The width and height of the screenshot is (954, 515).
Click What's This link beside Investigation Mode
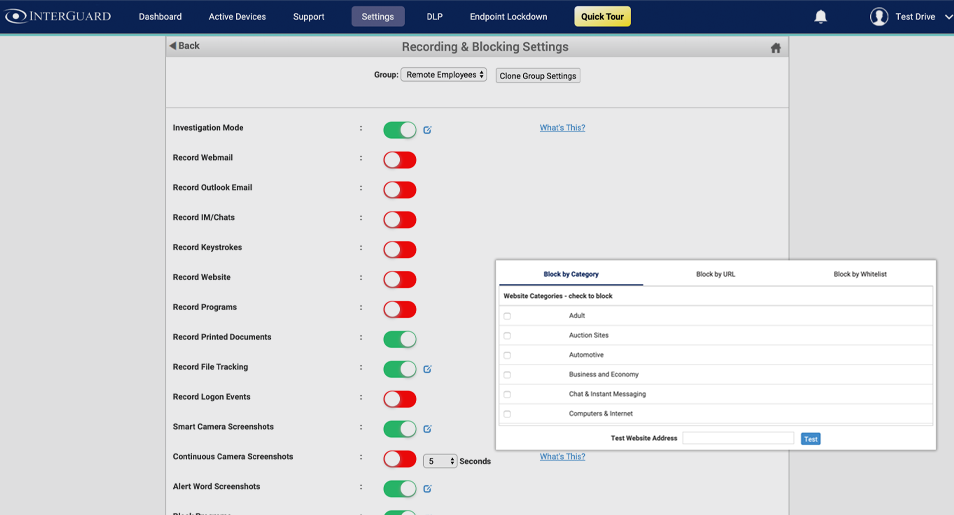[562, 128]
